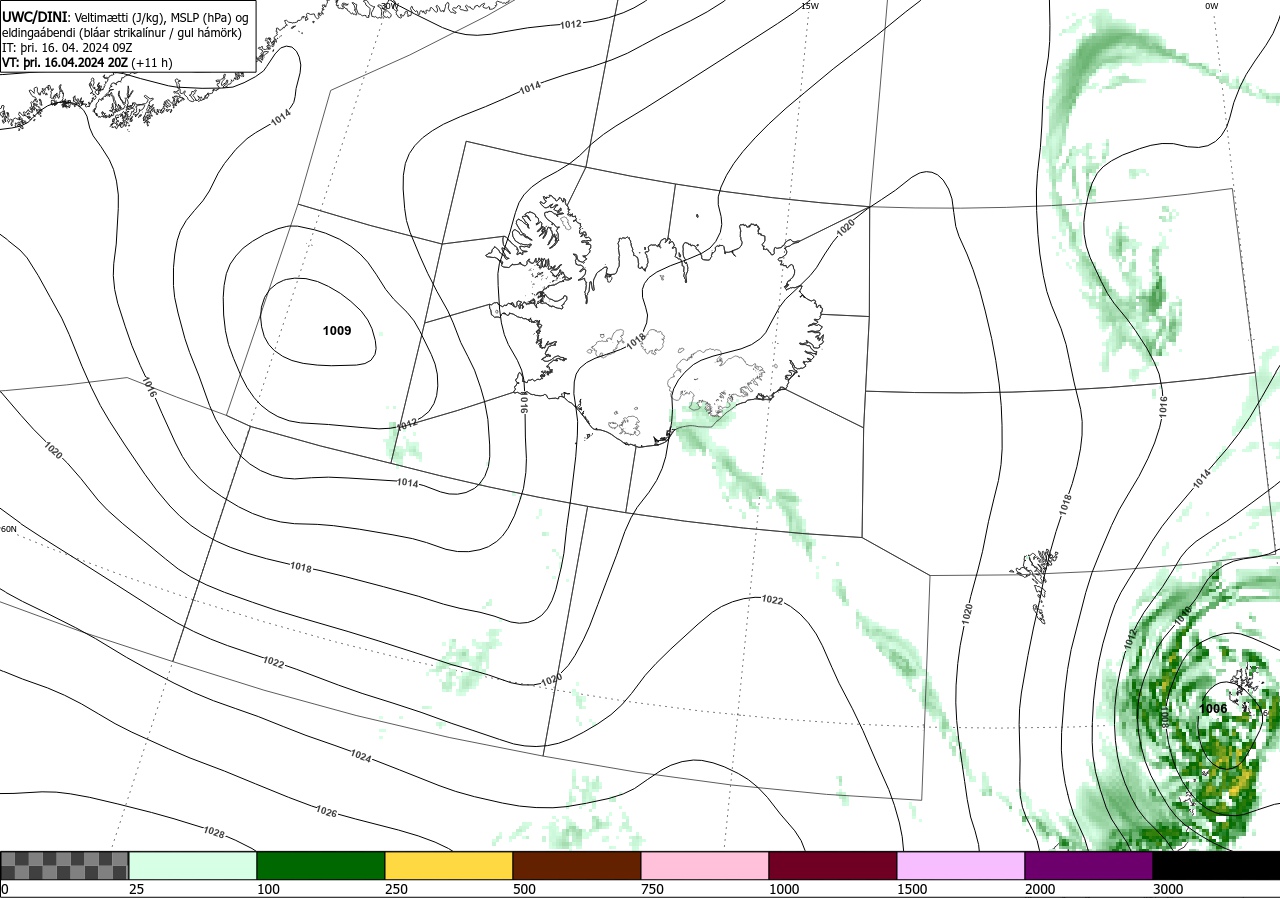The height and width of the screenshot is (898, 1280).
Task: Click the light green 25–100 legend swatch
Action: click(x=192, y=865)
